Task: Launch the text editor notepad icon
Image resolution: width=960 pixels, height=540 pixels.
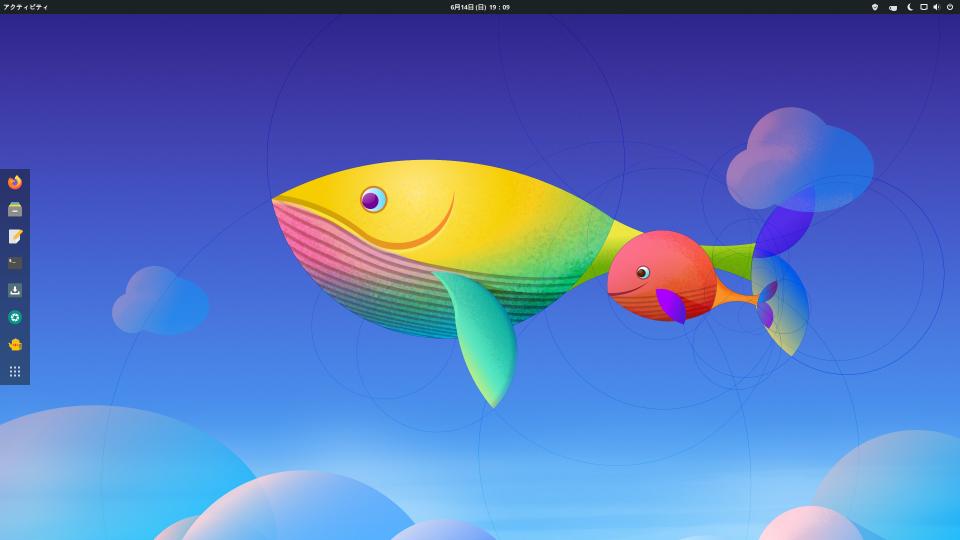Action: 15,236
